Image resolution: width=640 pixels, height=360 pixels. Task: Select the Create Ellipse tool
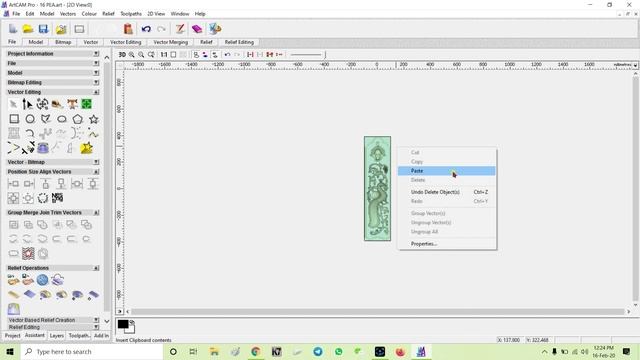click(62, 119)
